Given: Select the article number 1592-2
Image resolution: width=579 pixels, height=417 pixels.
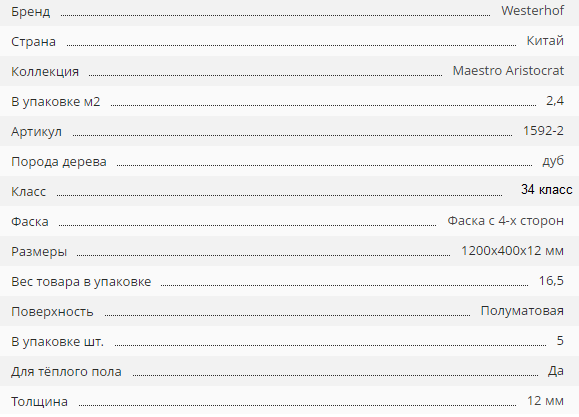Looking at the screenshot, I should coord(543,130).
